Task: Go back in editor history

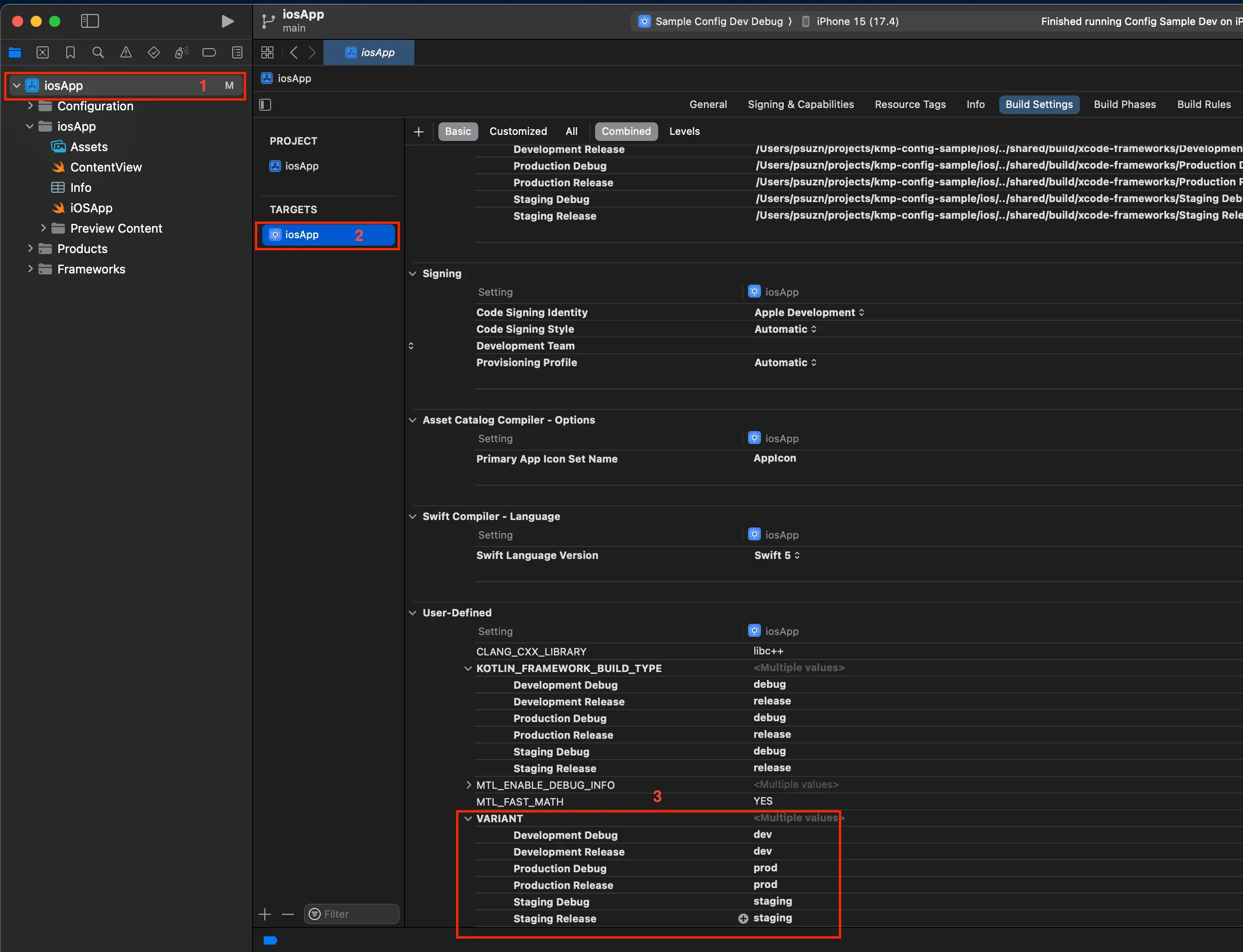Action: (293, 53)
